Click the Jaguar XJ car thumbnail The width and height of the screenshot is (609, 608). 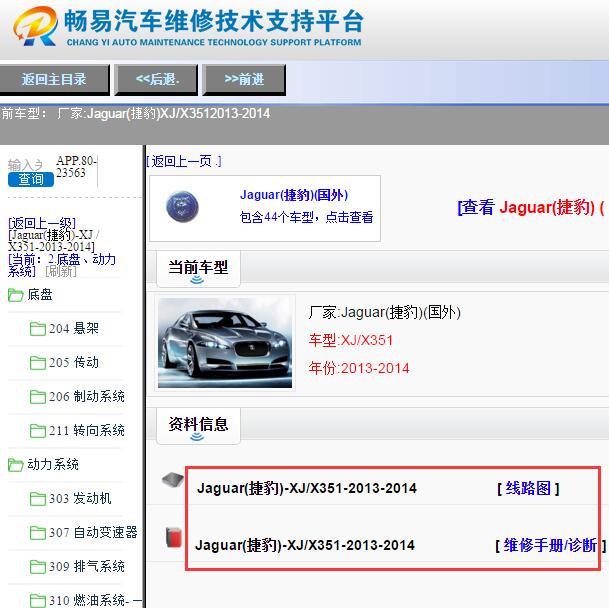tap(225, 343)
